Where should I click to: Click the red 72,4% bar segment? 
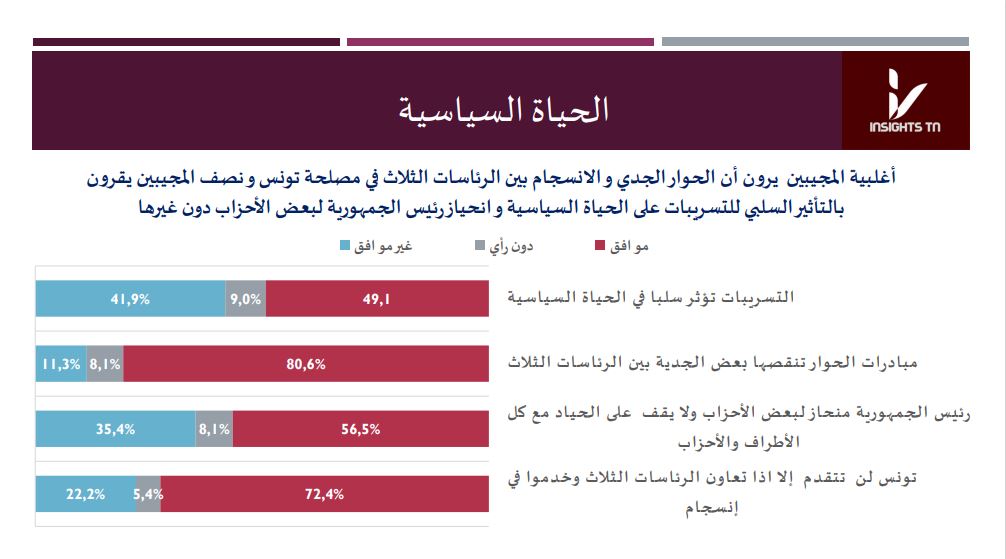click(x=325, y=494)
